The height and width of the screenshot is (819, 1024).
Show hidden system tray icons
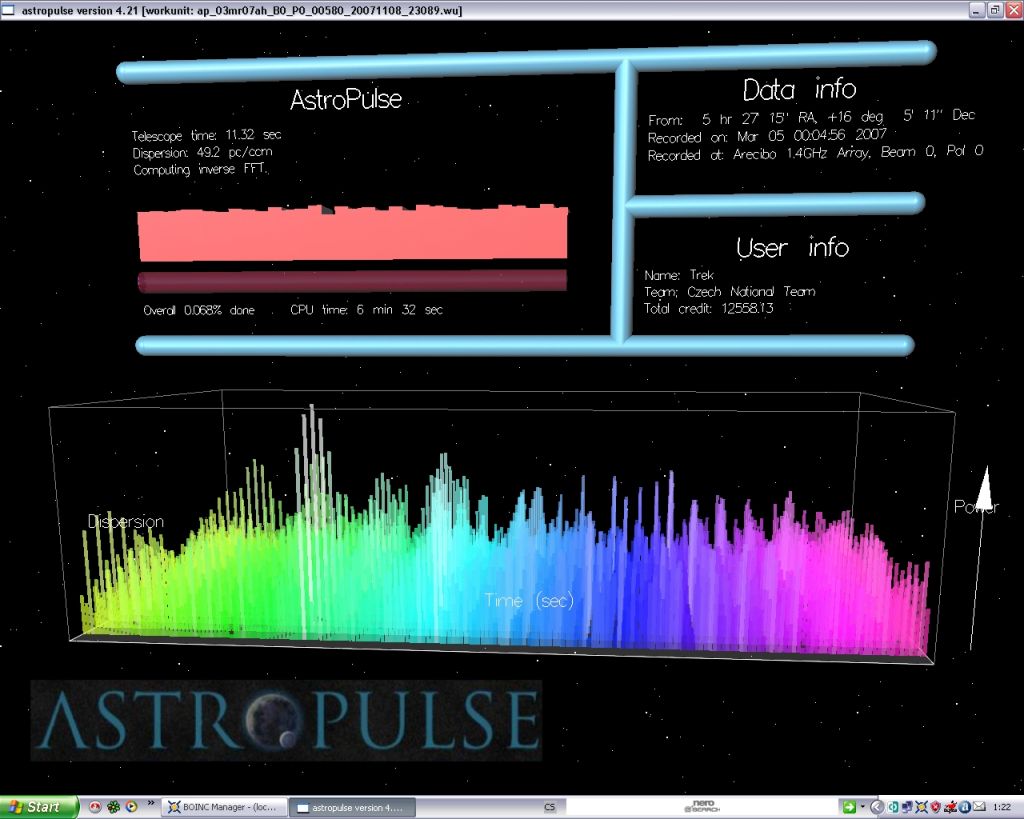pos(876,807)
